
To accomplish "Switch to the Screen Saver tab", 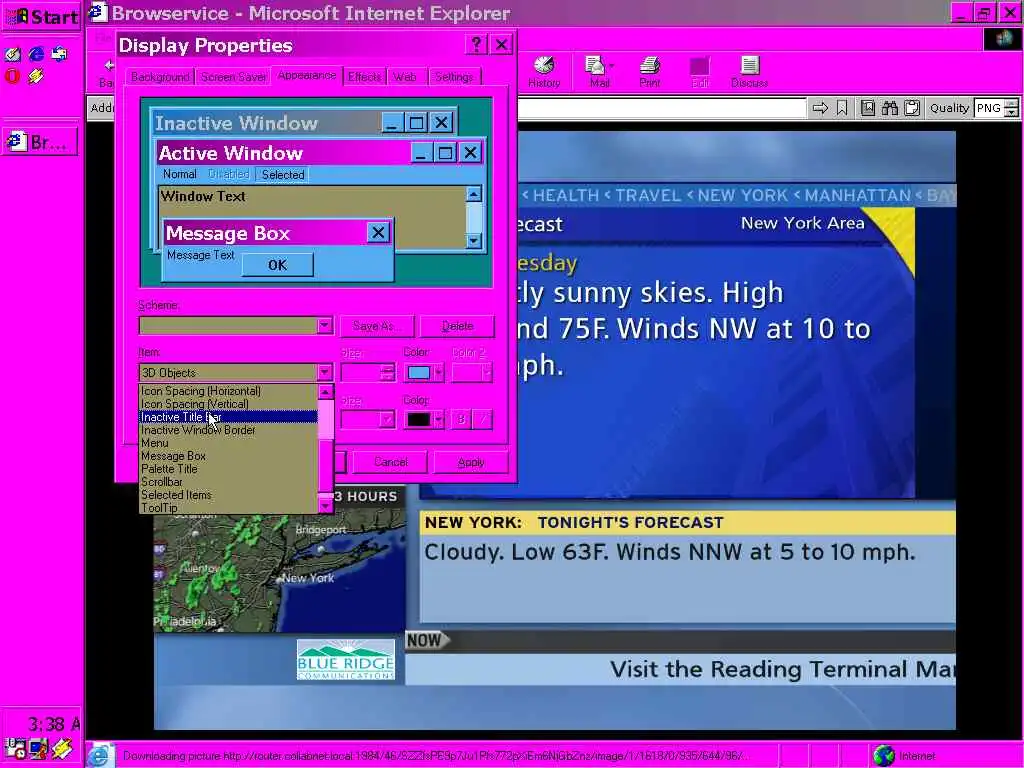I will coord(232,77).
